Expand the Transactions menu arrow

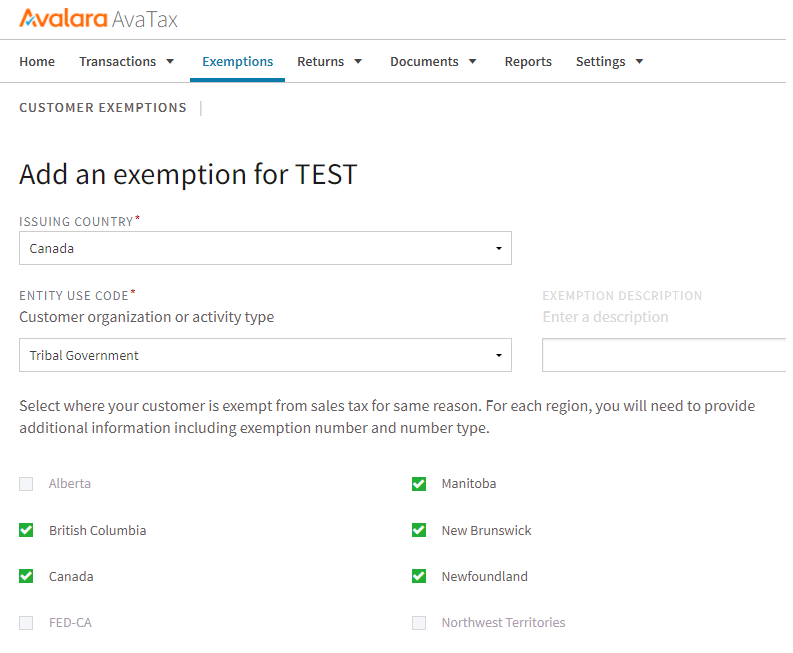(x=170, y=61)
